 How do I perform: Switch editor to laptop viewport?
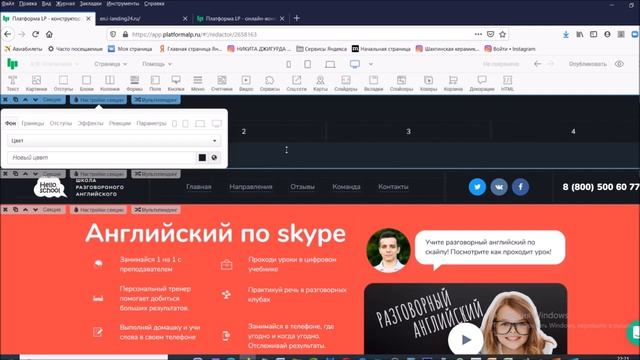tap(330, 64)
